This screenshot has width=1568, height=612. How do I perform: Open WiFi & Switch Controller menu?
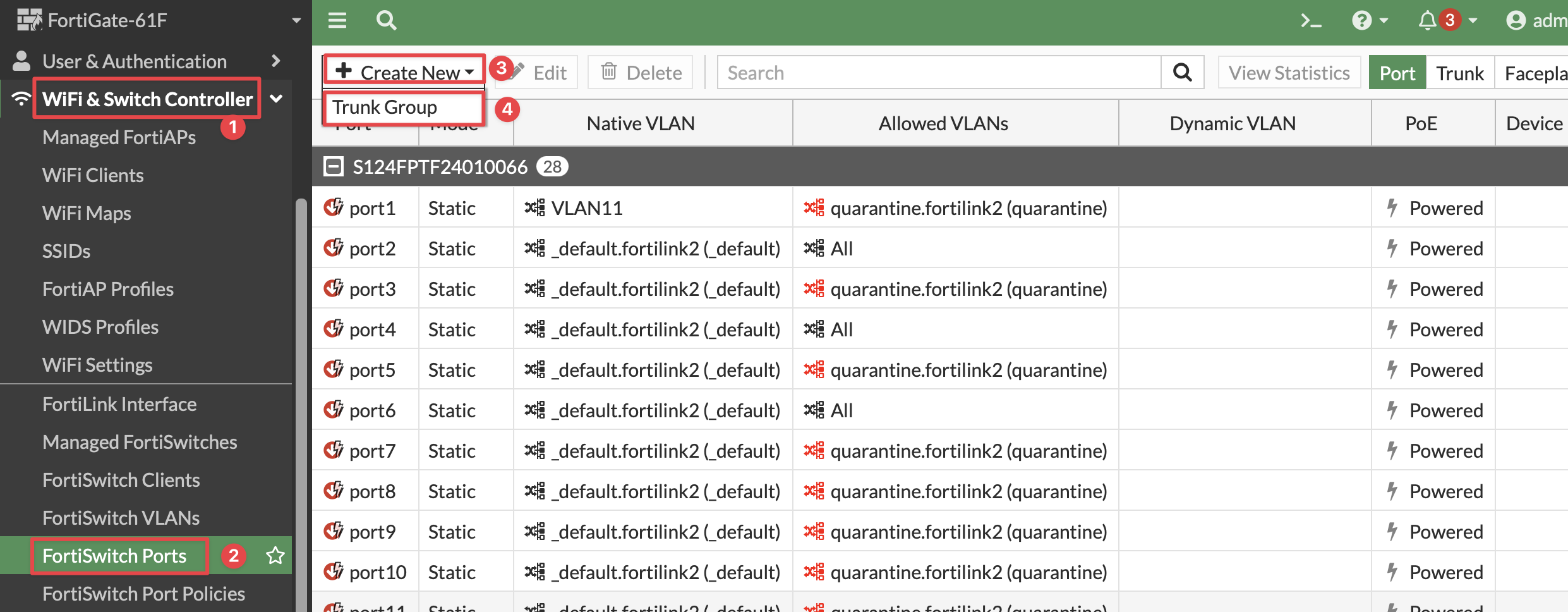click(x=147, y=99)
